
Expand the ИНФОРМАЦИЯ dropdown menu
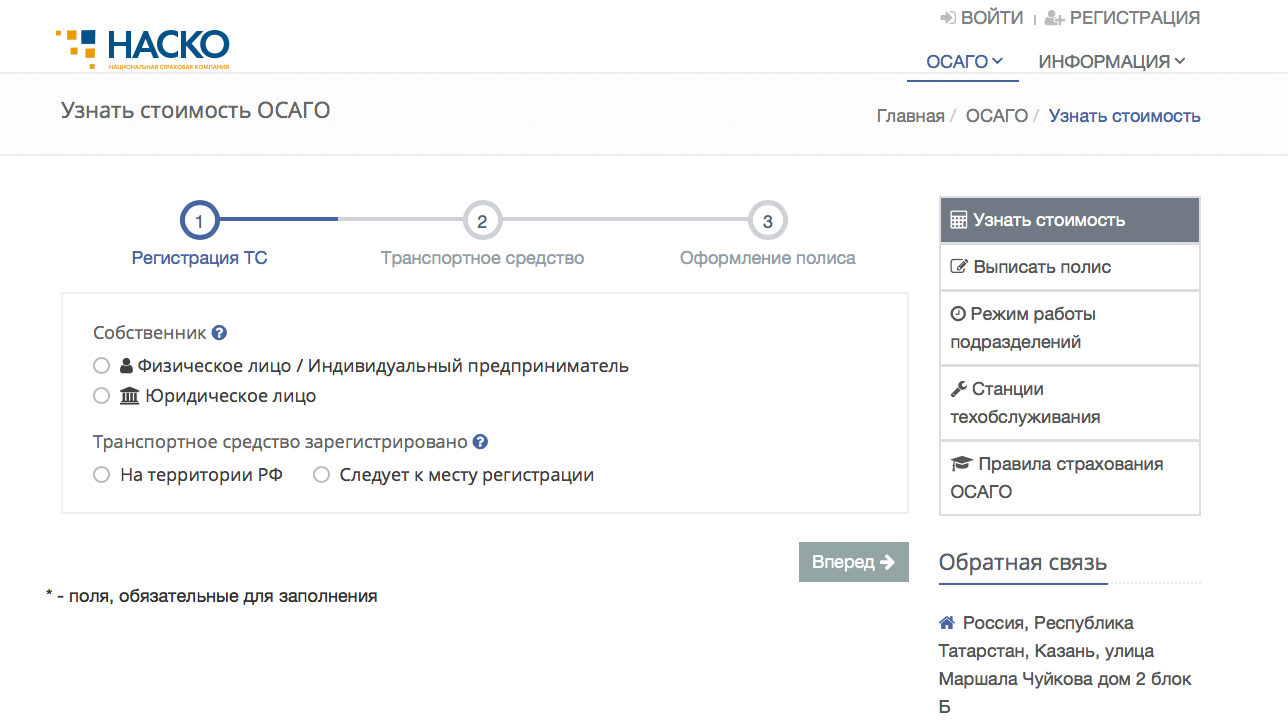pos(1111,62)
